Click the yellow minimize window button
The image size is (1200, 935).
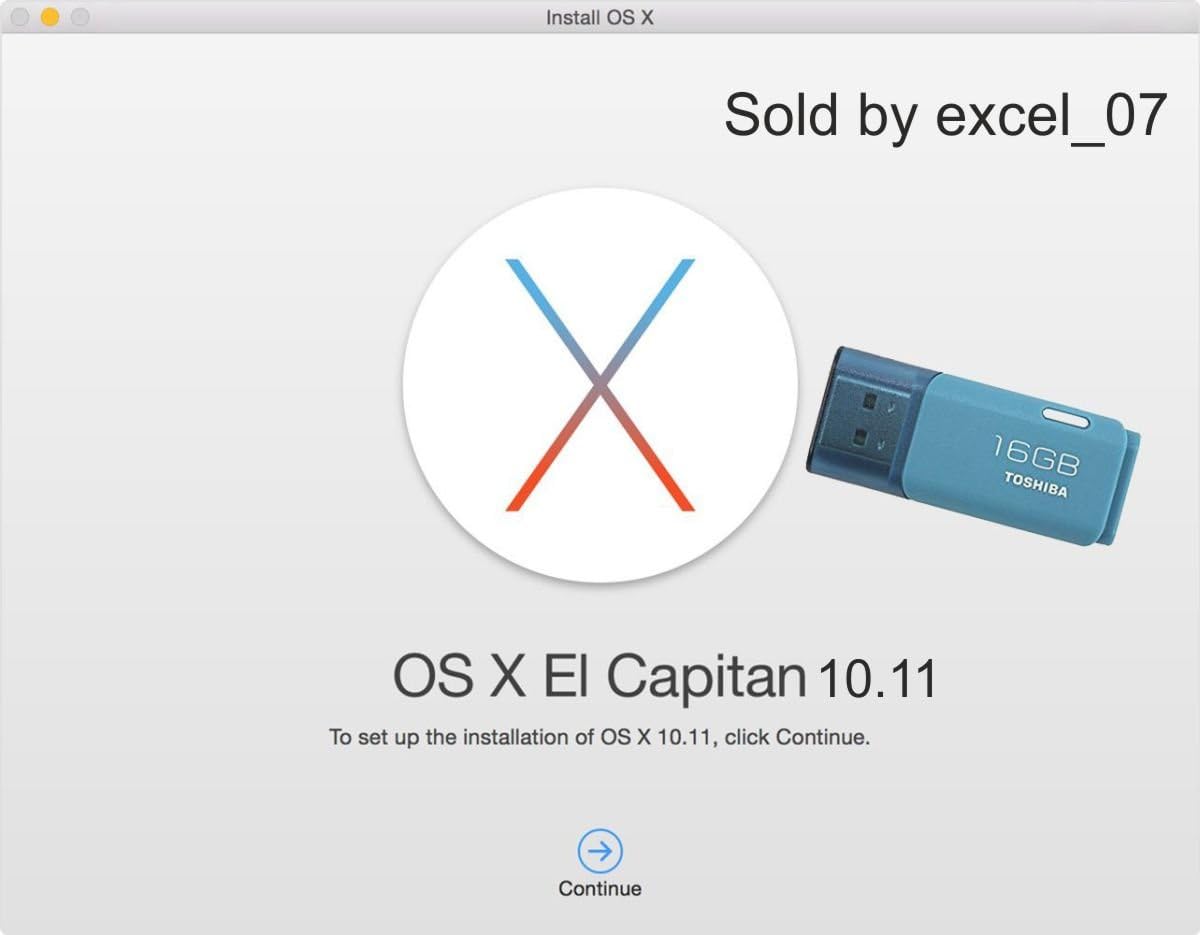click(x=49, y=17)
